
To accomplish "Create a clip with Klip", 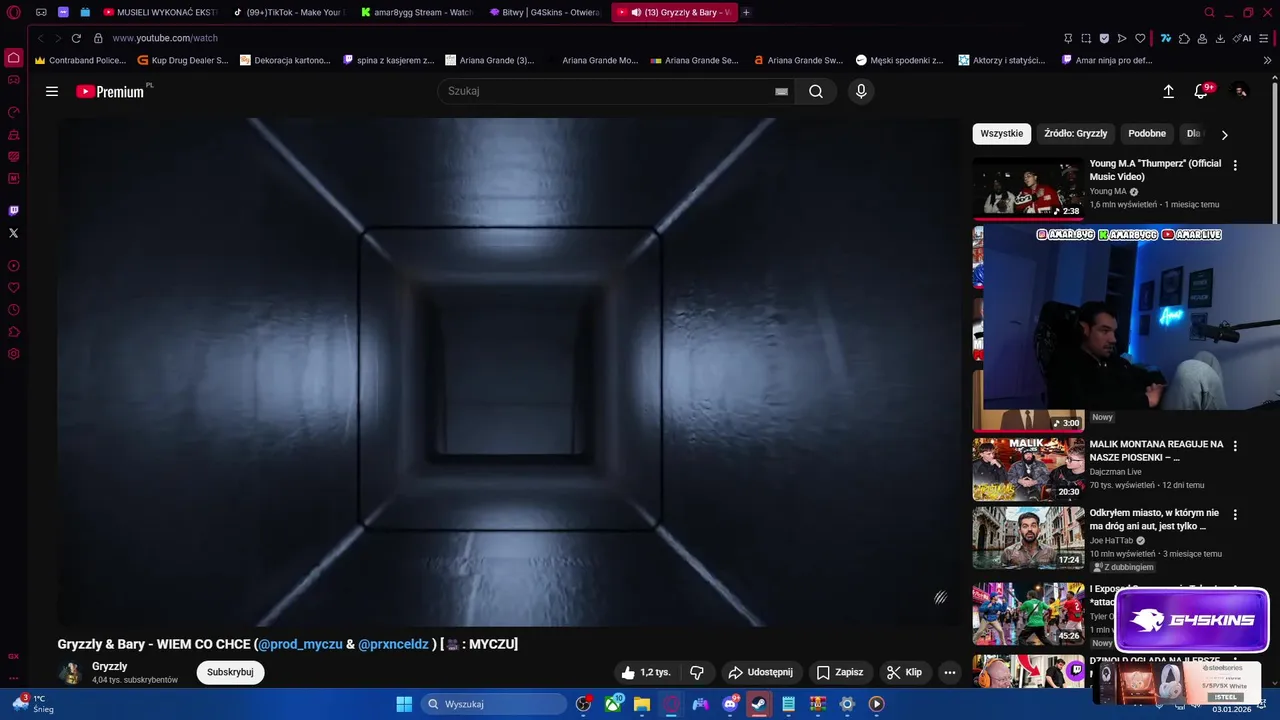I will click(x=904, y=672).
